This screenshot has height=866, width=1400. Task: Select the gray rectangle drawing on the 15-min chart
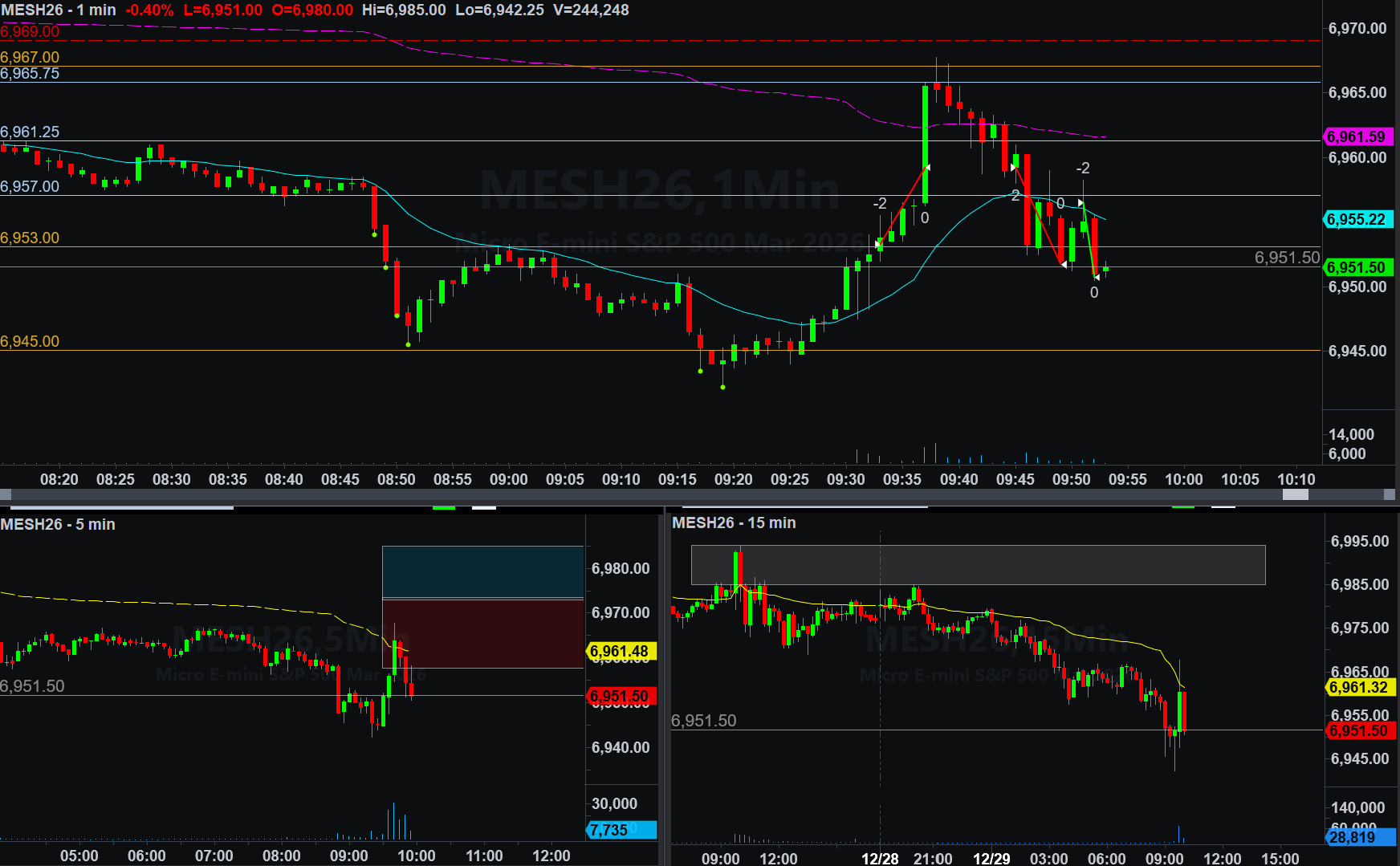pos(978,565)
